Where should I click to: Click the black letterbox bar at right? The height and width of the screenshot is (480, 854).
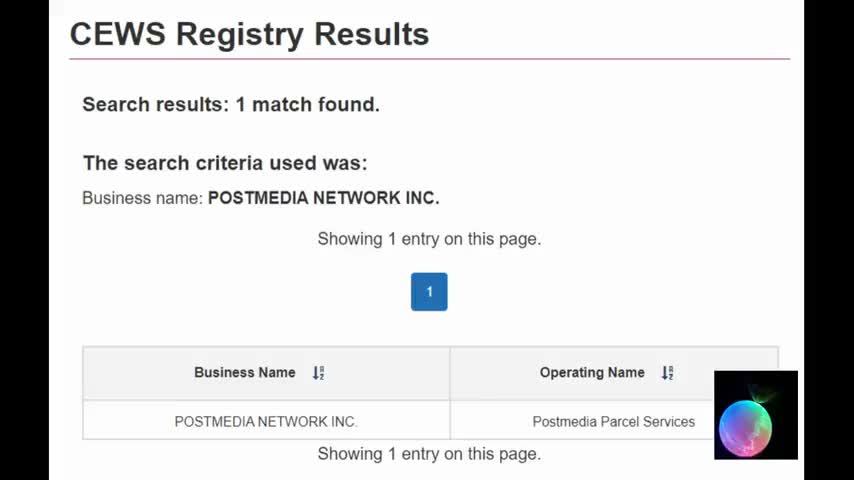coord(829,240)
